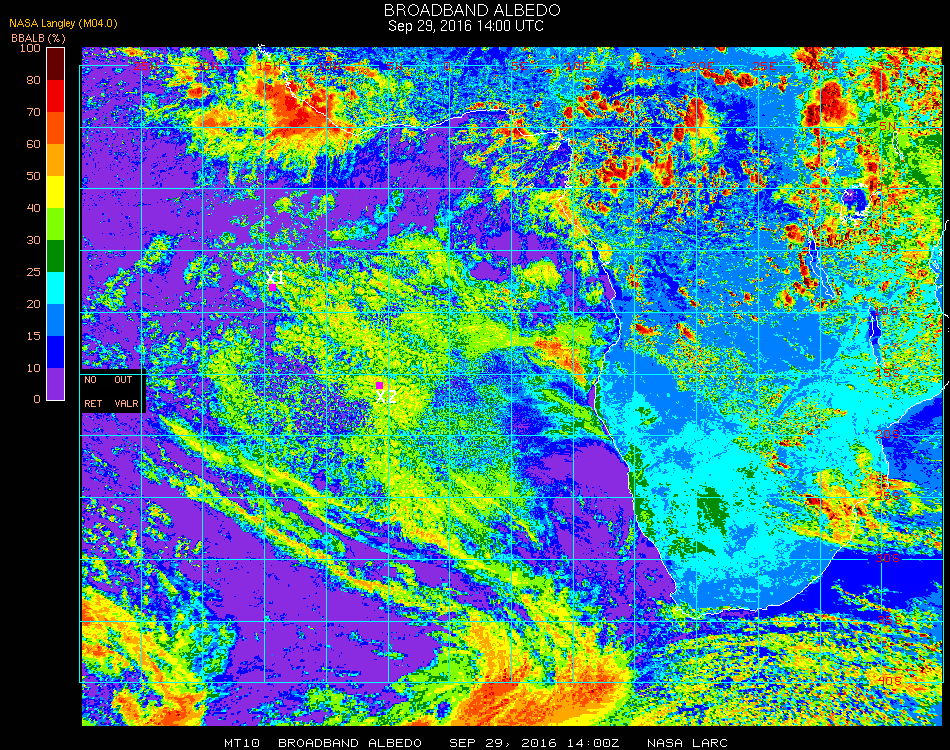Click the '40S' latitude label

click(889, 681)
